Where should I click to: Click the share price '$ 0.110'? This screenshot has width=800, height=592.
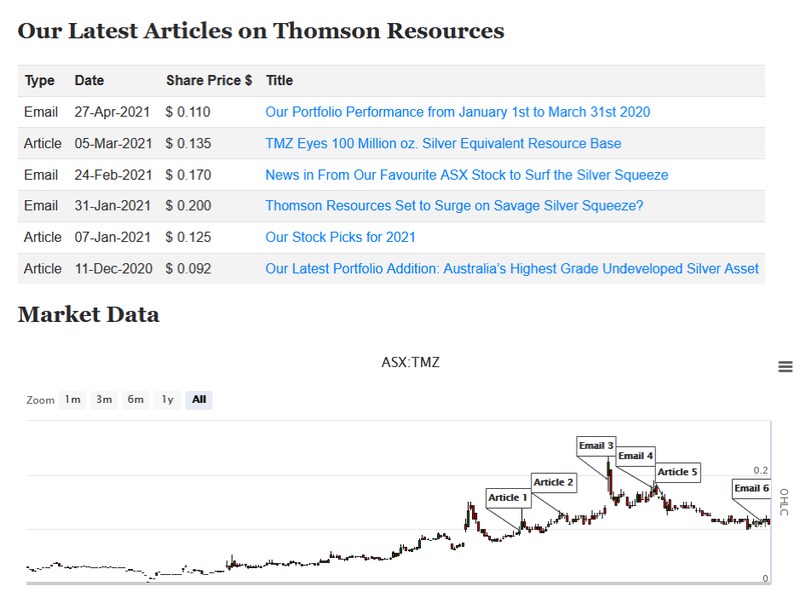(x=188, y=112)
